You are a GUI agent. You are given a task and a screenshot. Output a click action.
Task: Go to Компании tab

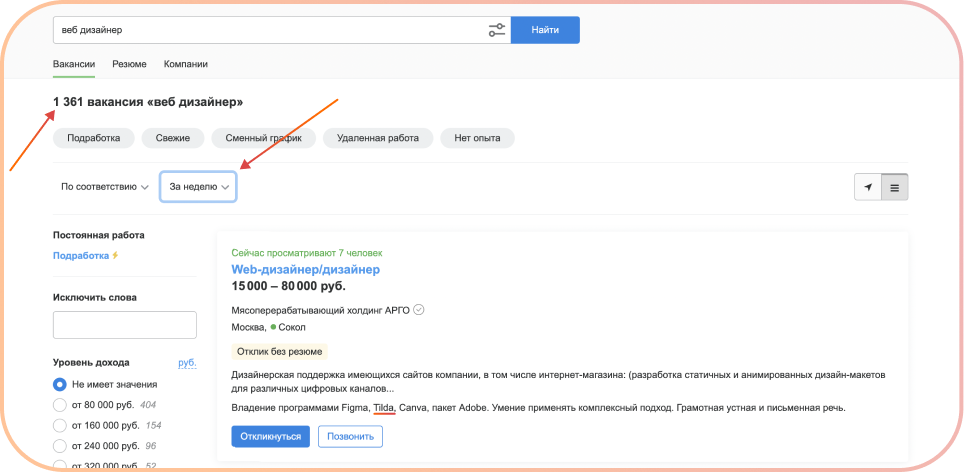point(186,64)
